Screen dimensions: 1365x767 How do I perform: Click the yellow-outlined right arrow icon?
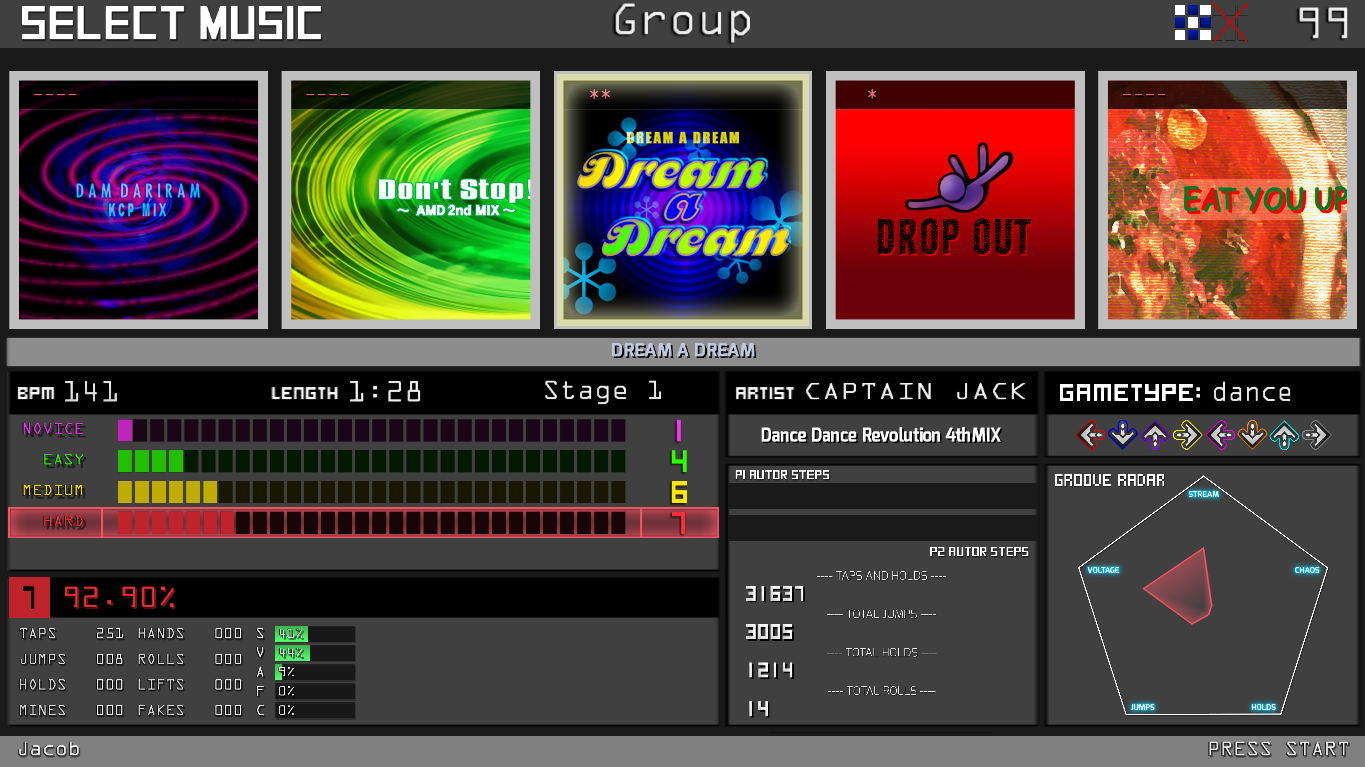1187,435
